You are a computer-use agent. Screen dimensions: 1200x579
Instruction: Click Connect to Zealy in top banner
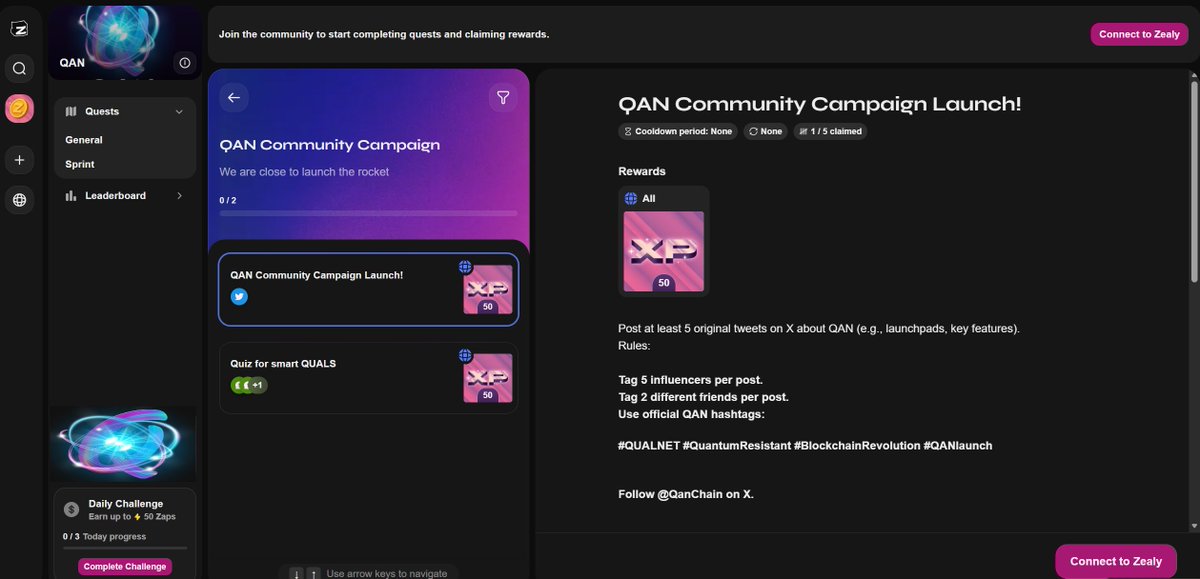1139,34
